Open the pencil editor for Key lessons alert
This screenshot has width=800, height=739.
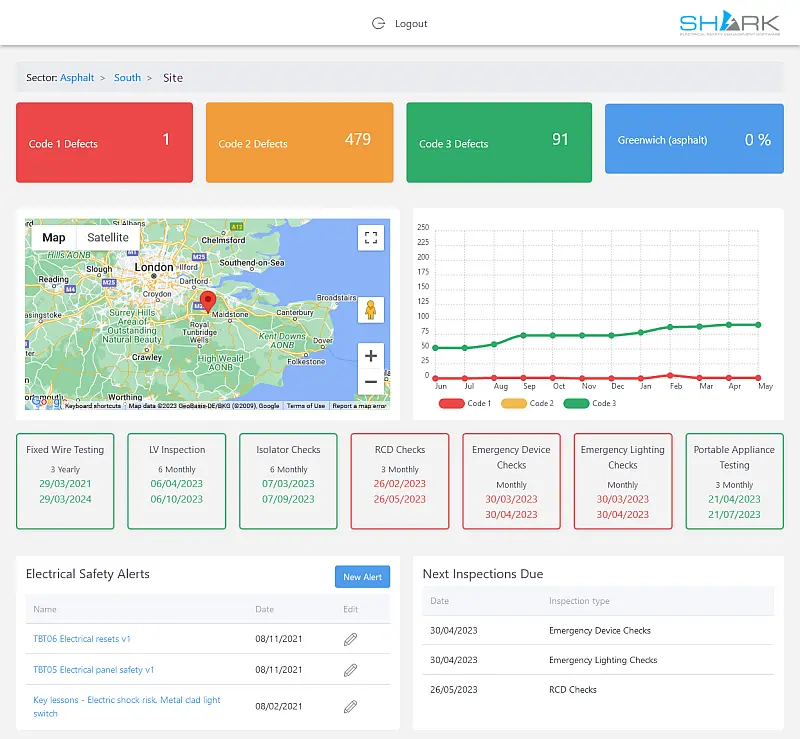pyautogui.click(x=350, y=705)
